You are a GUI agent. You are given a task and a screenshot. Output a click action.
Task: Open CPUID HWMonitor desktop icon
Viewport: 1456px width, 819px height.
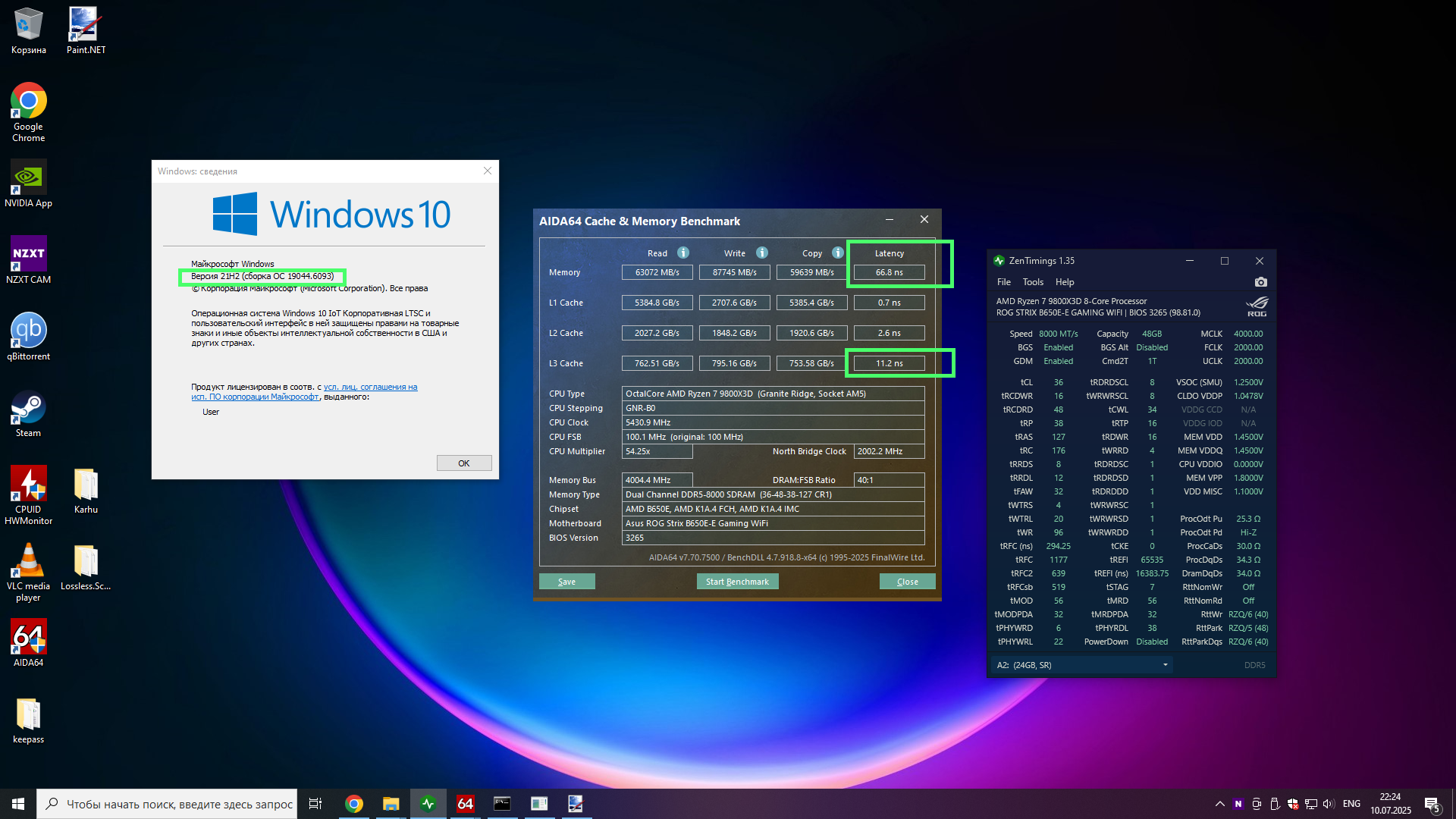click(29, 495)
